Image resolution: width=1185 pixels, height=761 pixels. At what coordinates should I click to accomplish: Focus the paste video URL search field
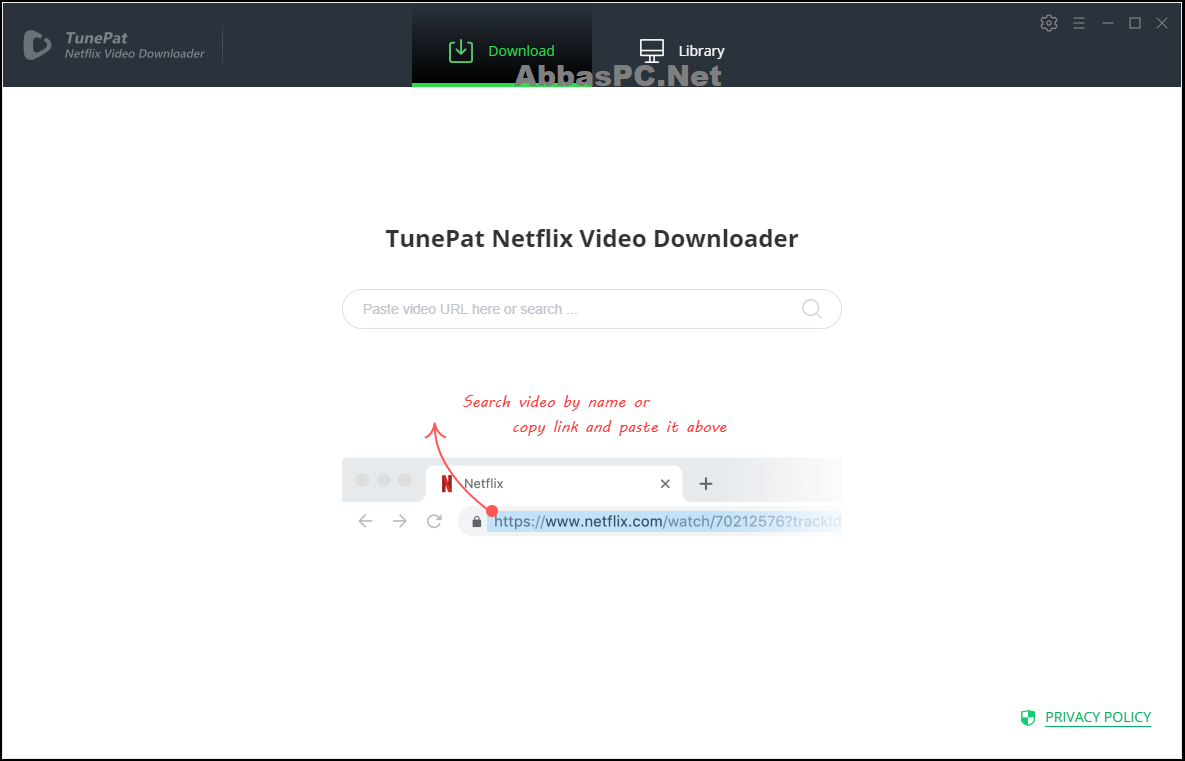click(592, 309)
